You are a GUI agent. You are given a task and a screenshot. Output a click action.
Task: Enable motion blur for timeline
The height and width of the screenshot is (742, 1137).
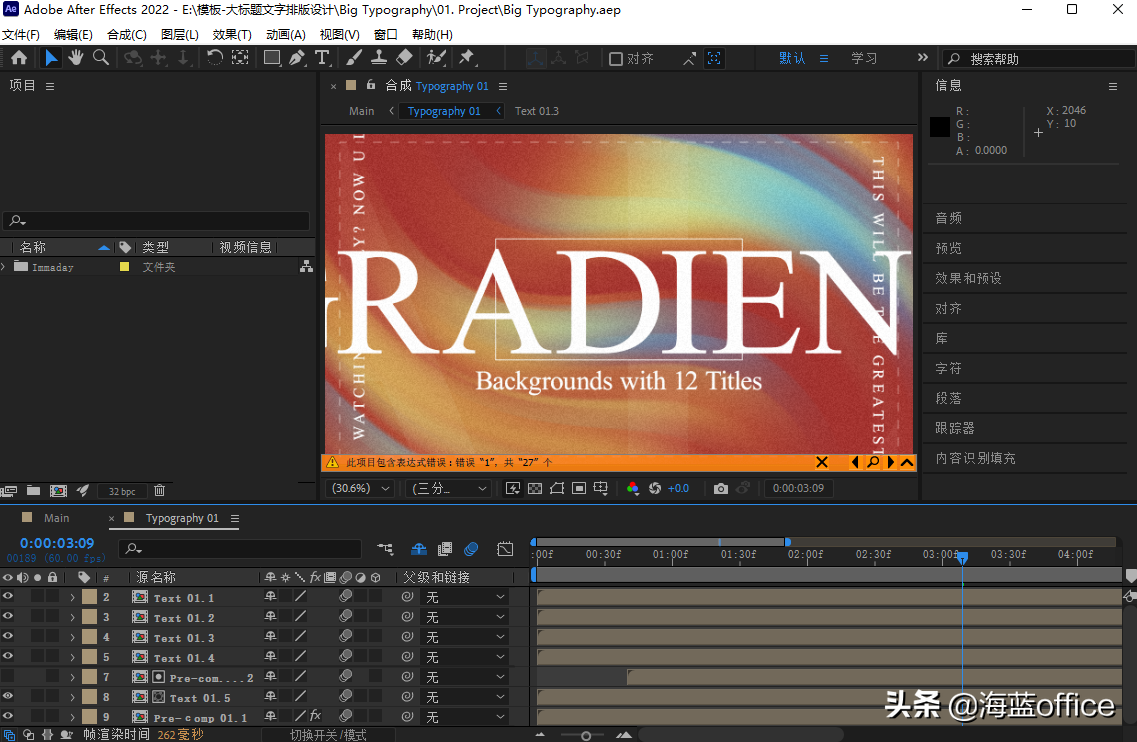tap(471, 549)
